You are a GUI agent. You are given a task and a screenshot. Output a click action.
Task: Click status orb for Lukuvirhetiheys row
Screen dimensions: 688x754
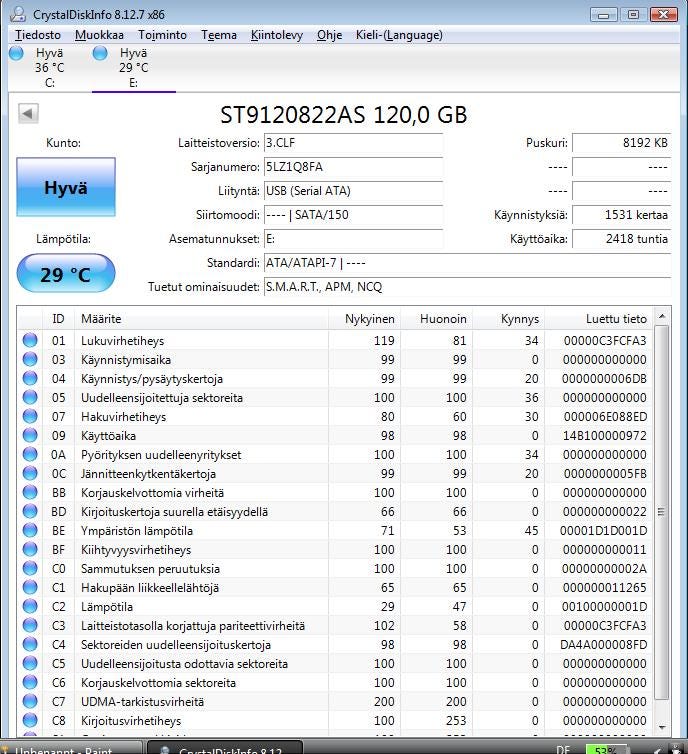pos(30,340)
